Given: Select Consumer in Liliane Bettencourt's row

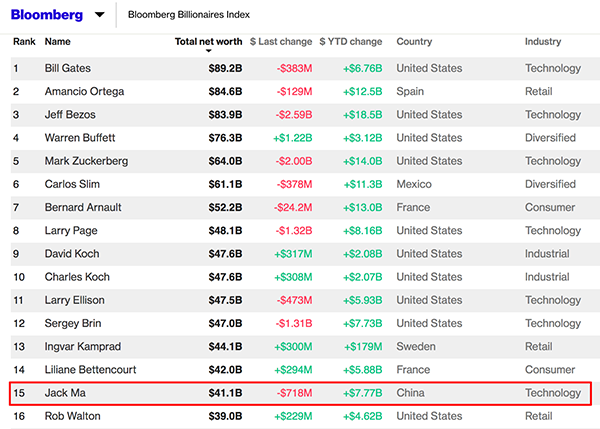Looking at the screenshot, I should pyautogui.click(x=550, y=370).
